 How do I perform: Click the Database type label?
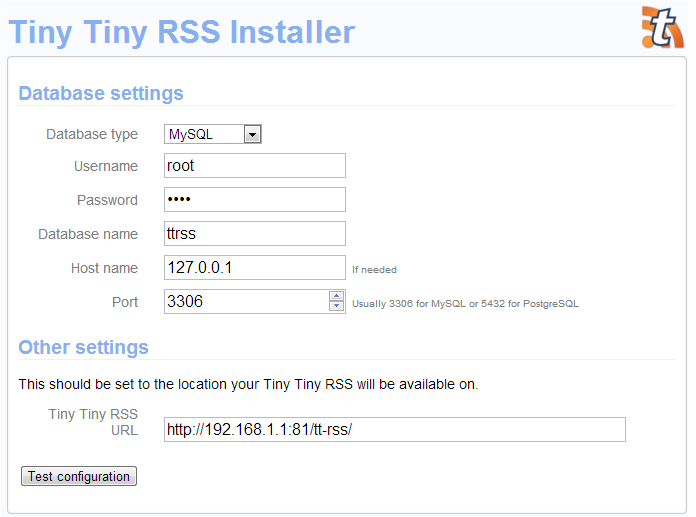[92, 134]
